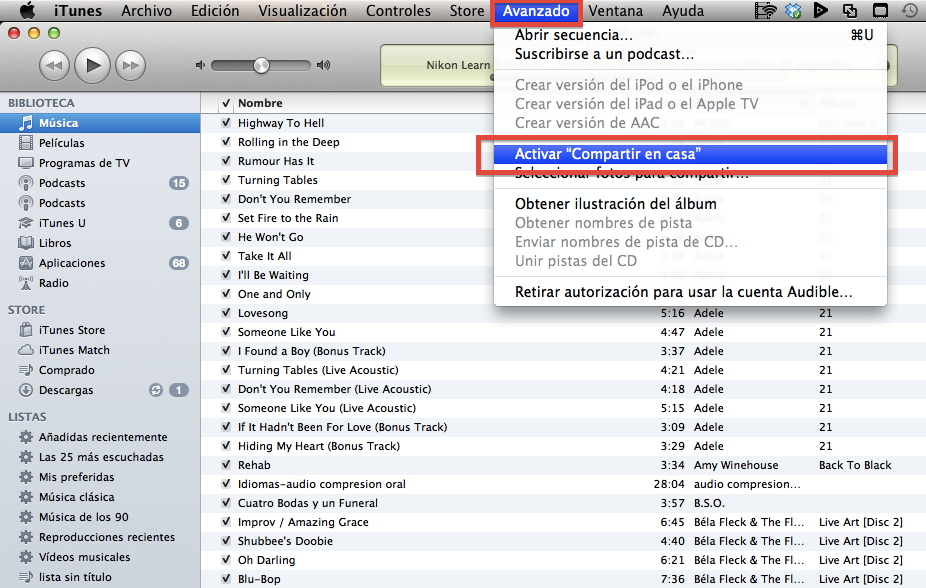The height and width of the screenshot is (588, 926).
Task: Open the Aplicaciones library
Action: pos(71,263)
